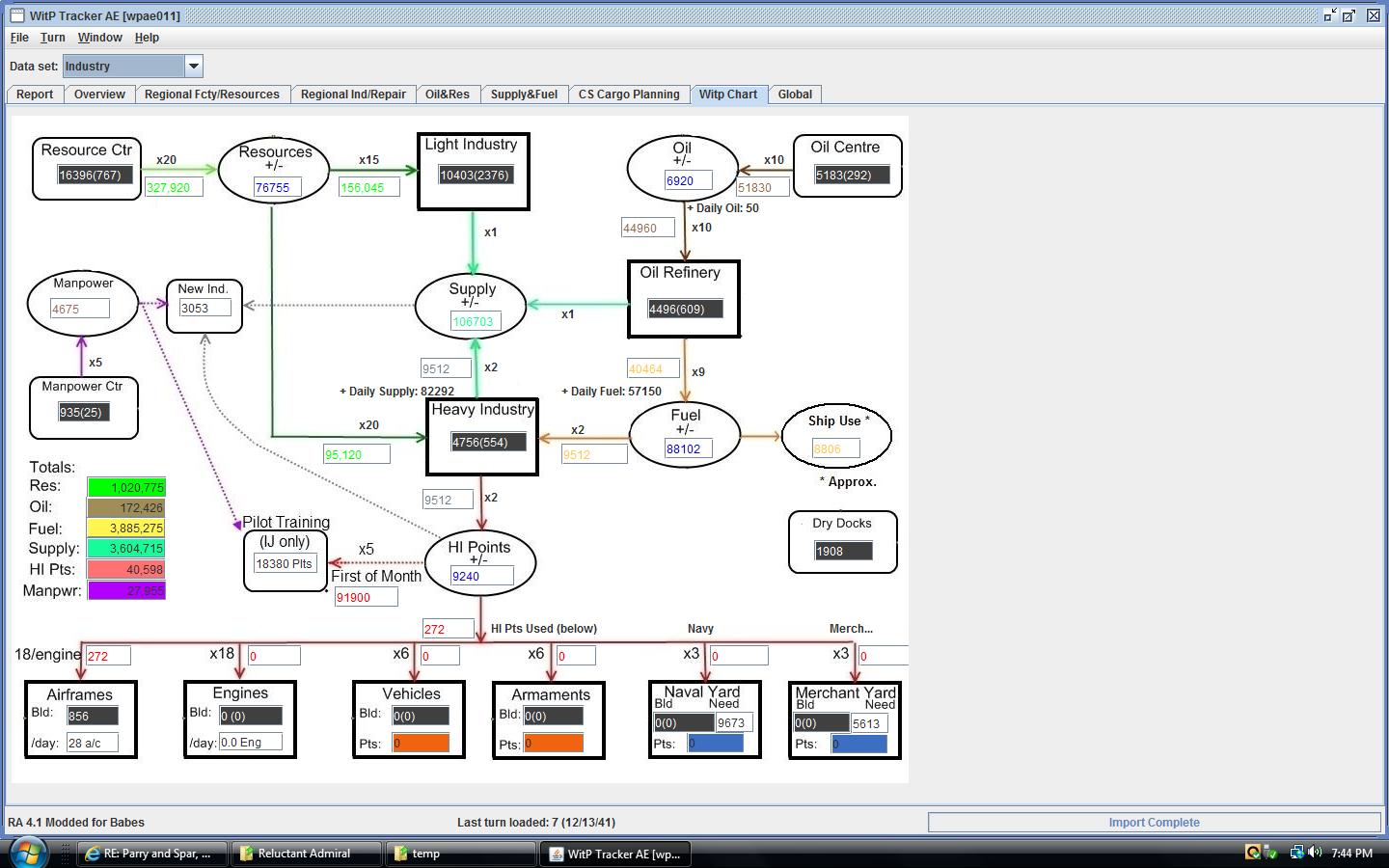
Task: Click the volume icon in system tray
Action: pos(1315,853)
